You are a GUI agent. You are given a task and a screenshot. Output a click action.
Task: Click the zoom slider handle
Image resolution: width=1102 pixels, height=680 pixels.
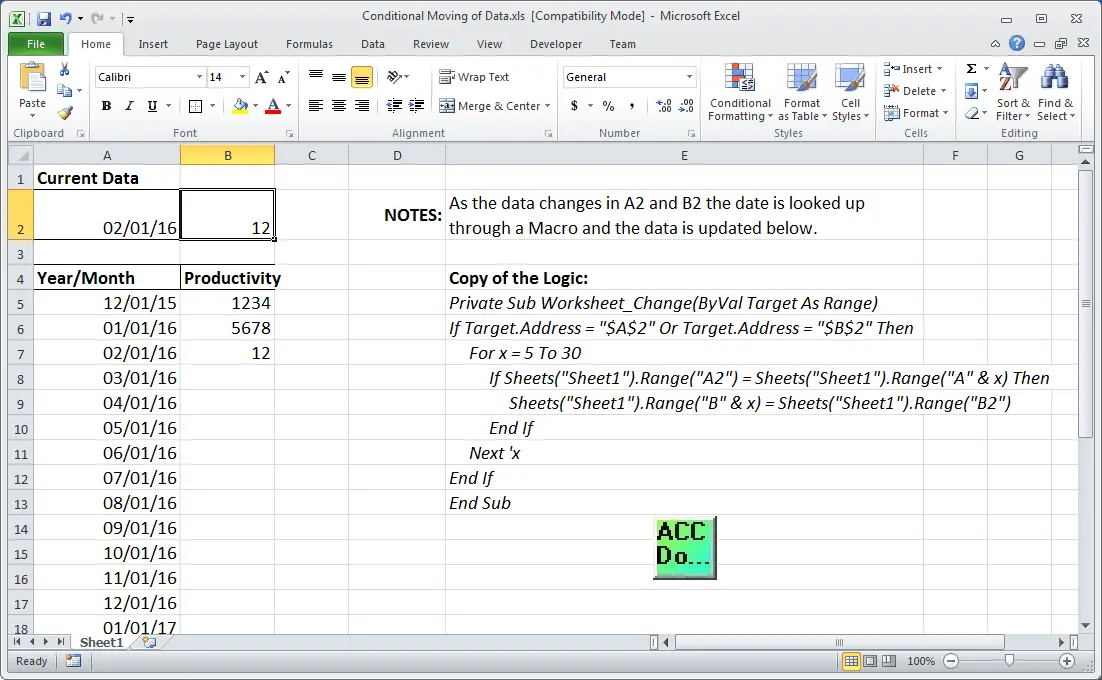(x=1009, y=660)
